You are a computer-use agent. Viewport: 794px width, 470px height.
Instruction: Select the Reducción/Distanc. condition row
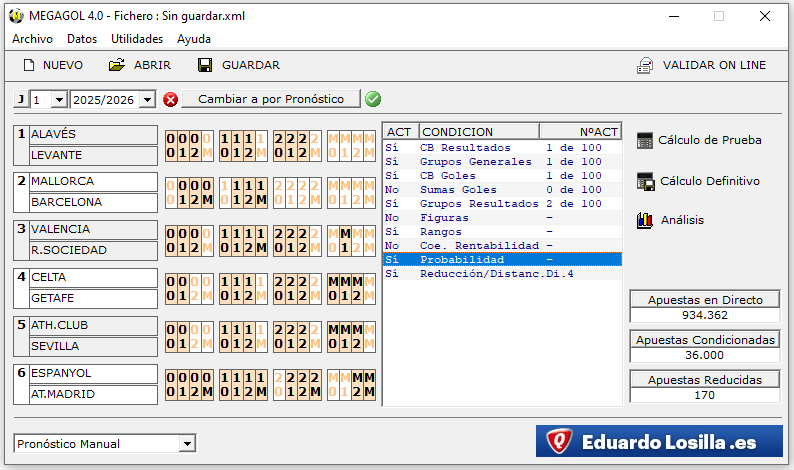click(x=502, y=273)
